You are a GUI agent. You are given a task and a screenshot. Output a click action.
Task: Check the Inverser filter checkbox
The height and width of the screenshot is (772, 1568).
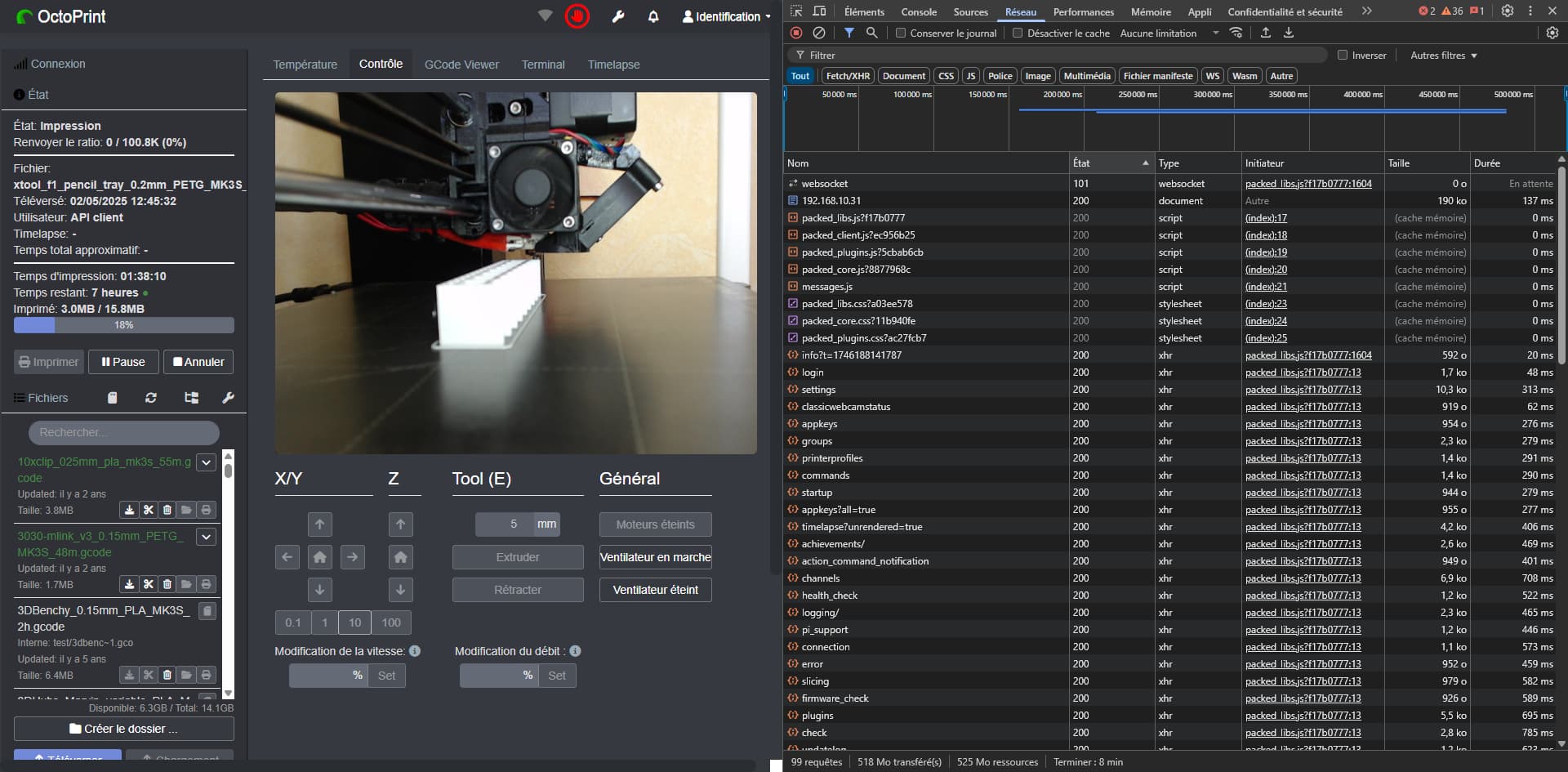point(1343,56)
